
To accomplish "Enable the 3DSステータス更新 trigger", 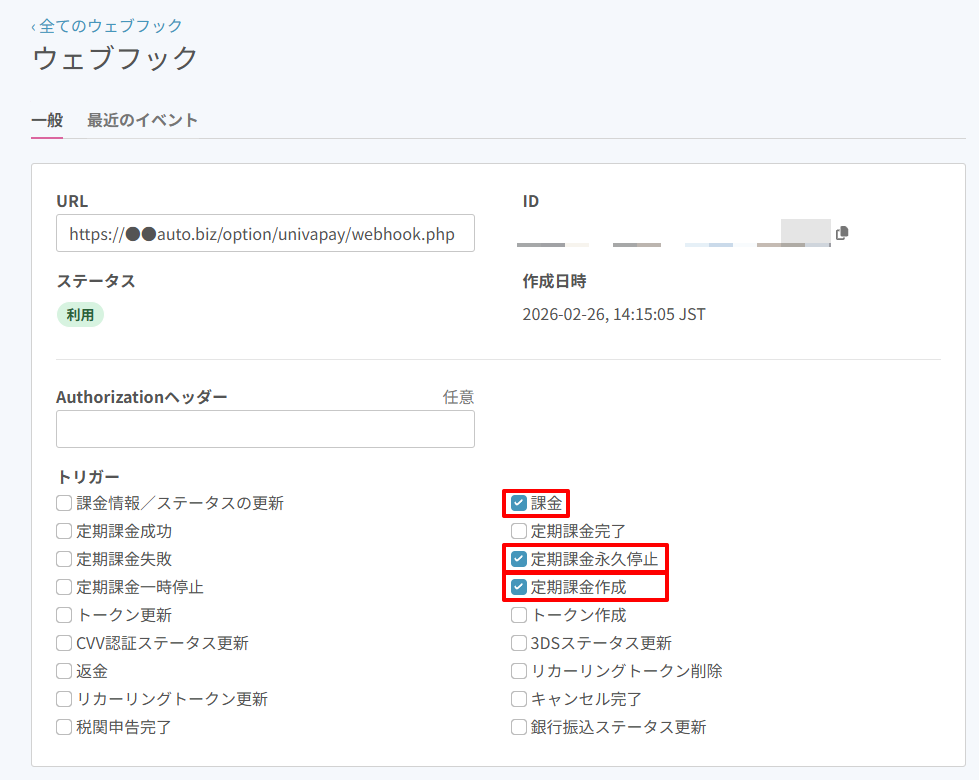I will click(x=519, y=643).
